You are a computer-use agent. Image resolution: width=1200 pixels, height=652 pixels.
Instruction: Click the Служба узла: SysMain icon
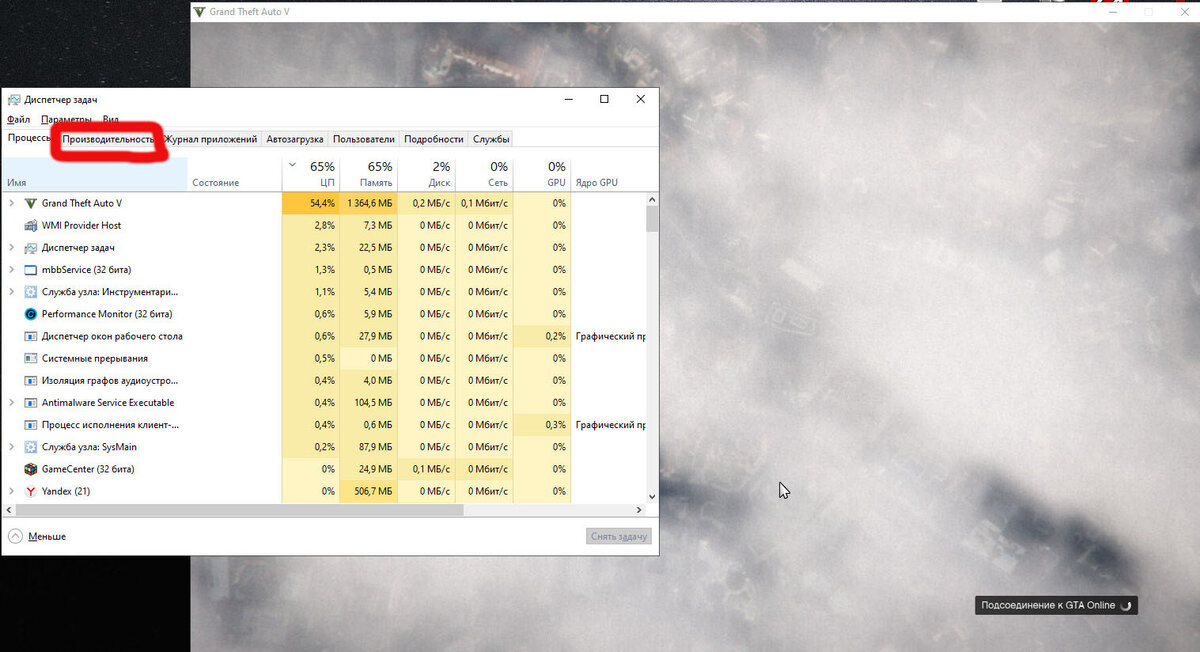coord(31,447)
